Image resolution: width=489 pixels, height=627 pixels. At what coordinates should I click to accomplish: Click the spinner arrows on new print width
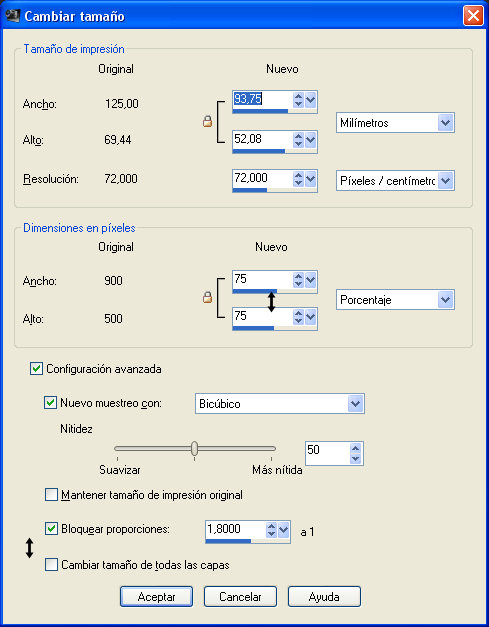(x=298, y=100)
